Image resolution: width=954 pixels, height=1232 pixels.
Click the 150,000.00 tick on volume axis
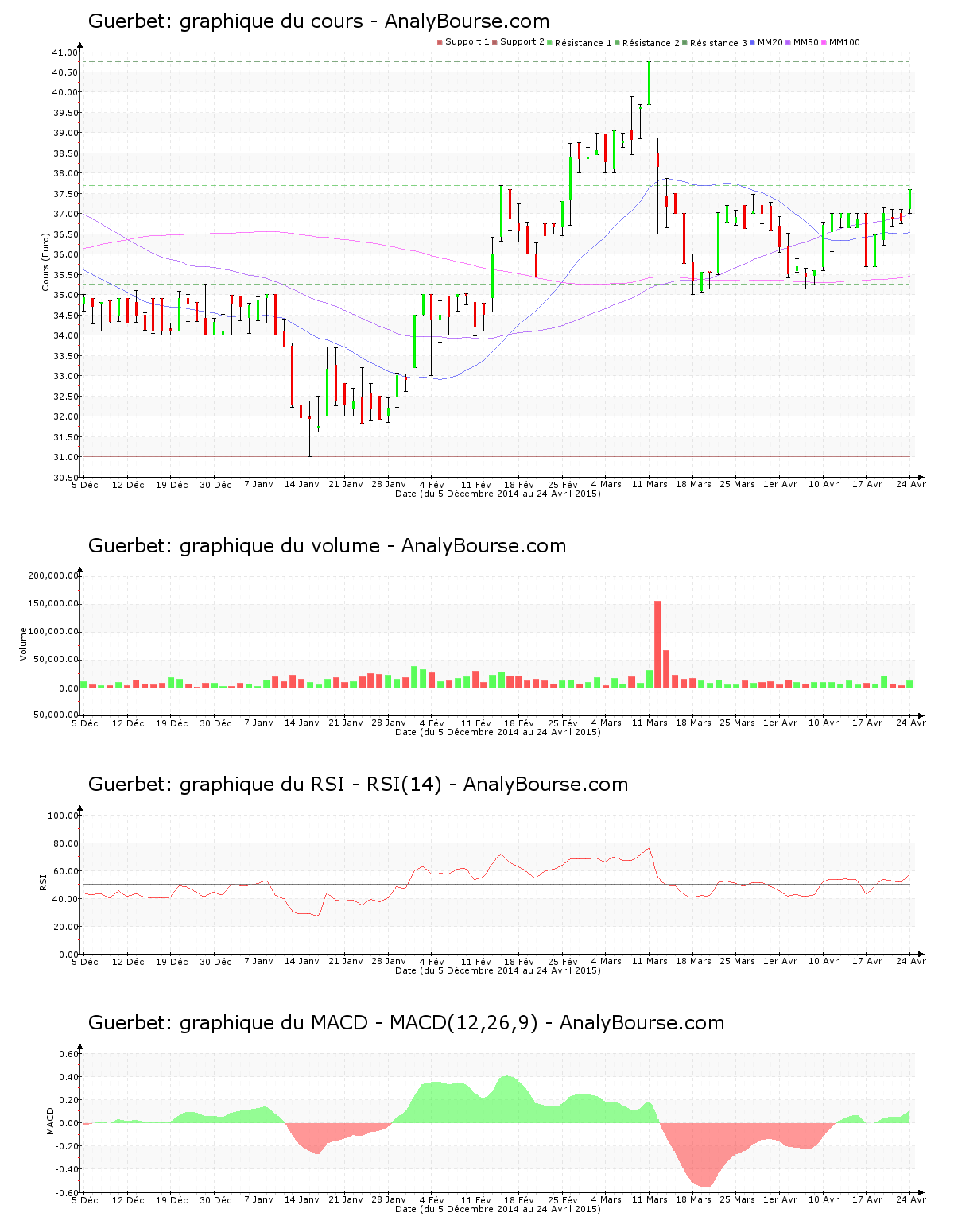53,604
